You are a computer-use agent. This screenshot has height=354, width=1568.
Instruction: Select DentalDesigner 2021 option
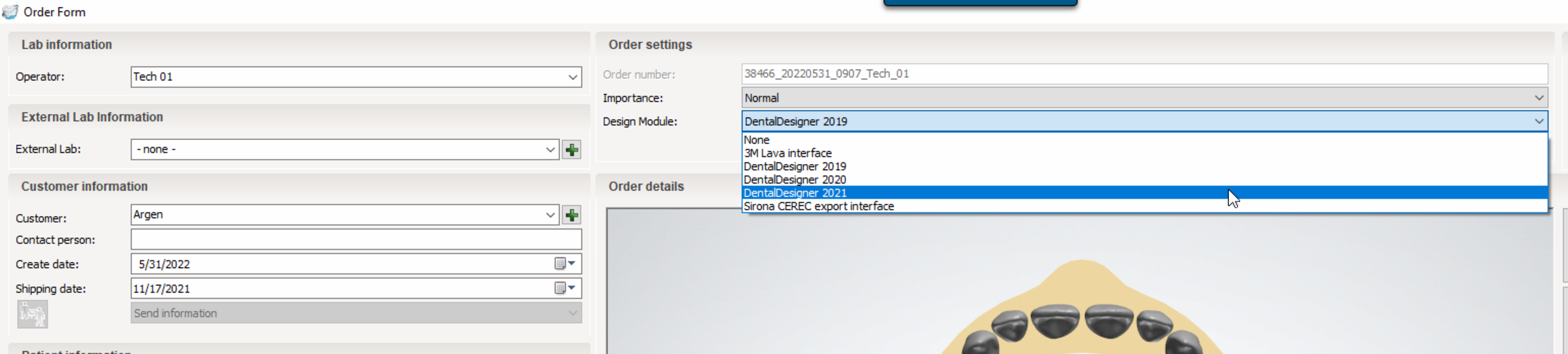coord(1145,193)
